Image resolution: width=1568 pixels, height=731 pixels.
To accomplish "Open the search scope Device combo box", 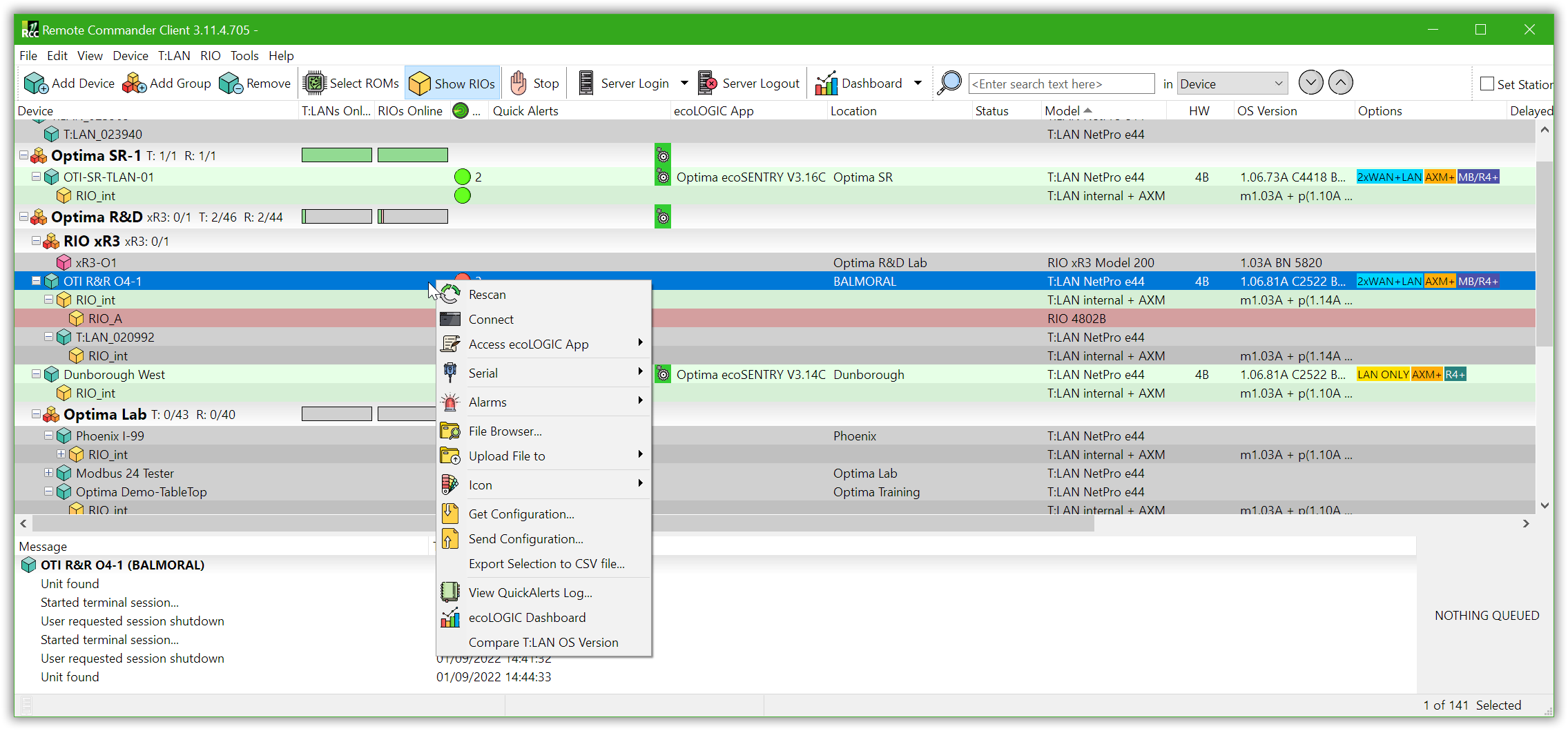I will pyautogui.click(x=1232, y=84).
